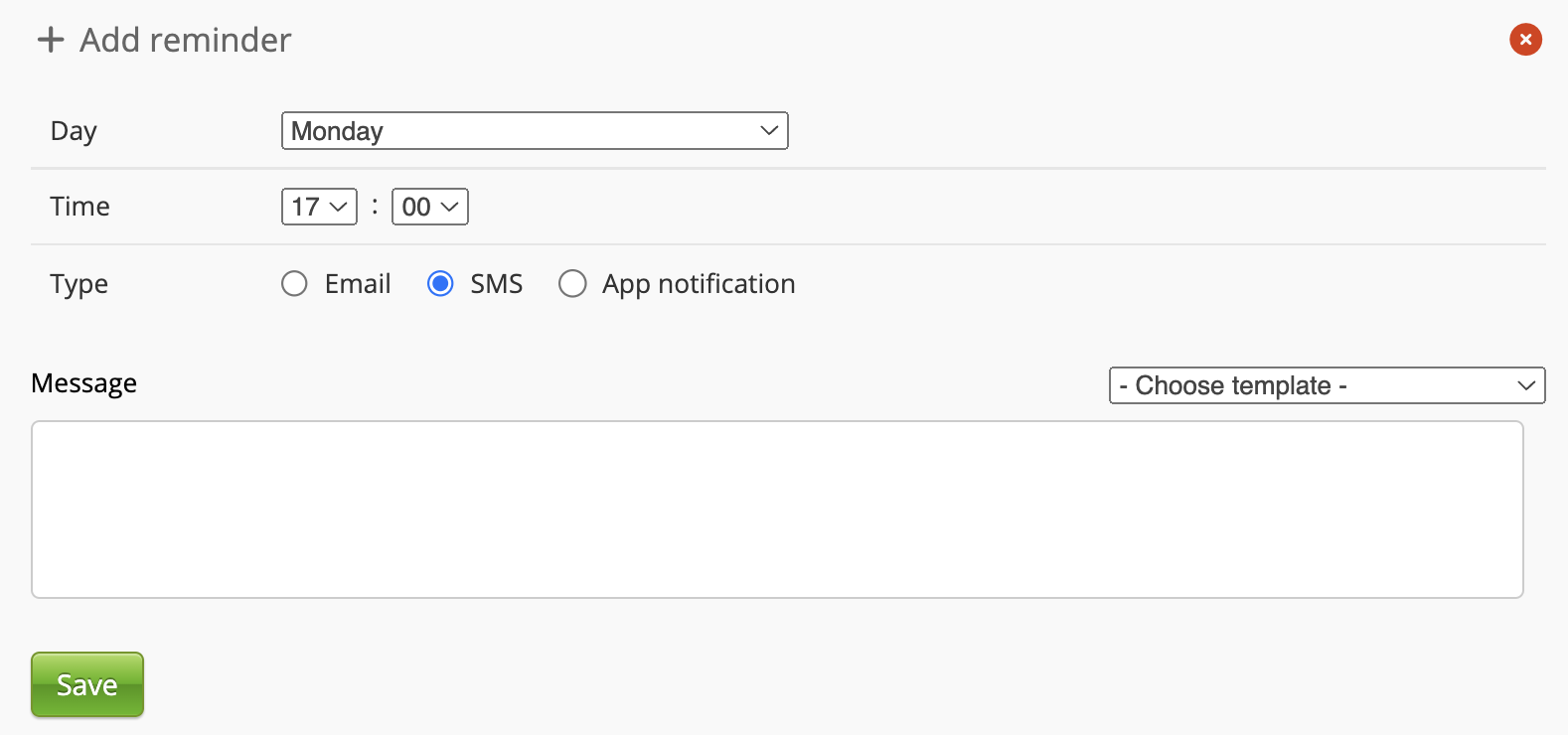Click the Message field label

[x=84, y=383]
